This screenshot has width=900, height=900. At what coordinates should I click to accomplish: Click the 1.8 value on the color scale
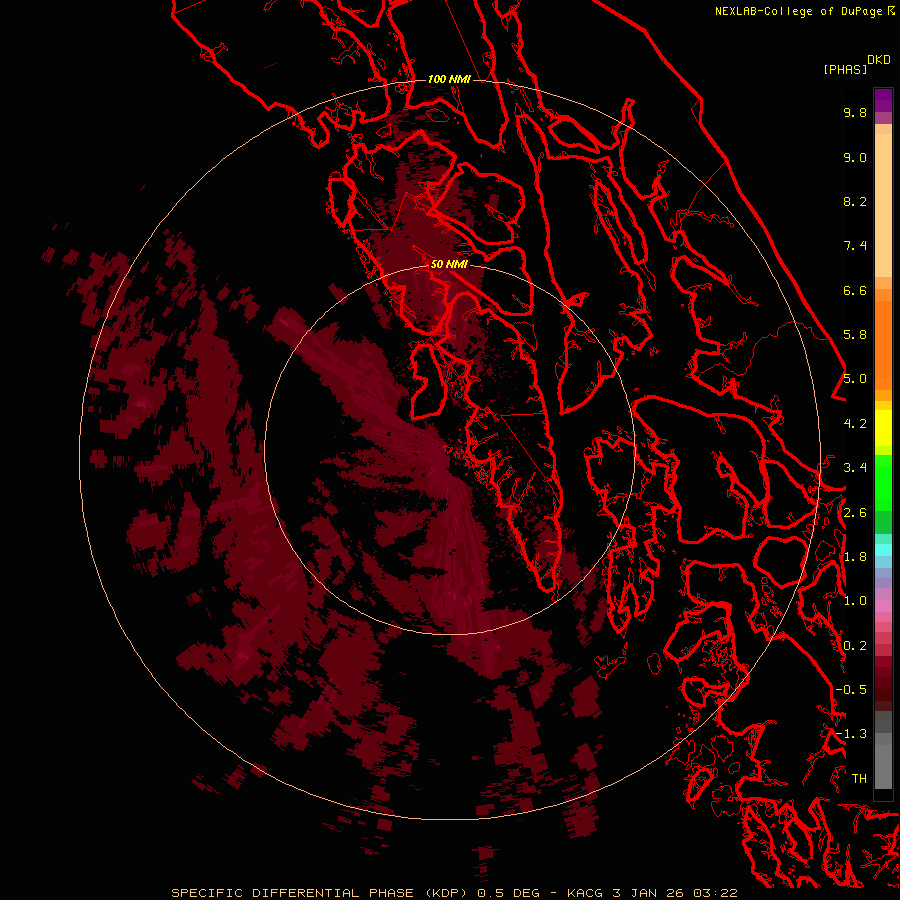tap(855, 557)
